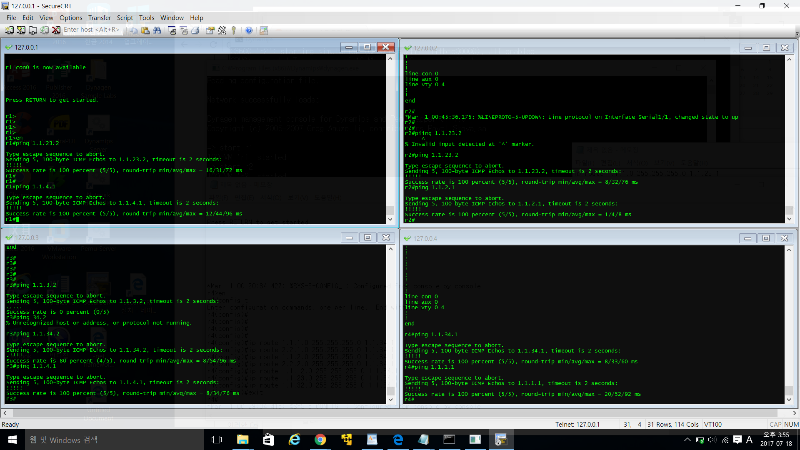Viewport: 800px width, 450px height.
Task: Minimize the 127.0.0.4 session window
Action: 747,238
